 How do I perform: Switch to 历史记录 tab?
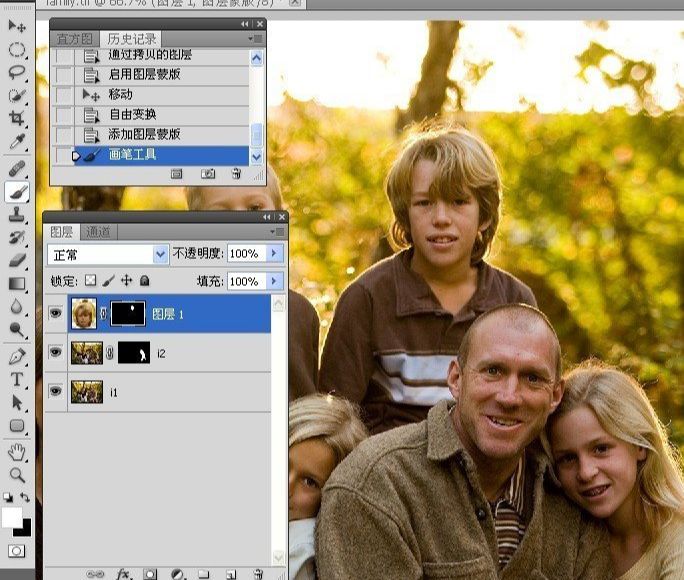(x=131, y=39)
